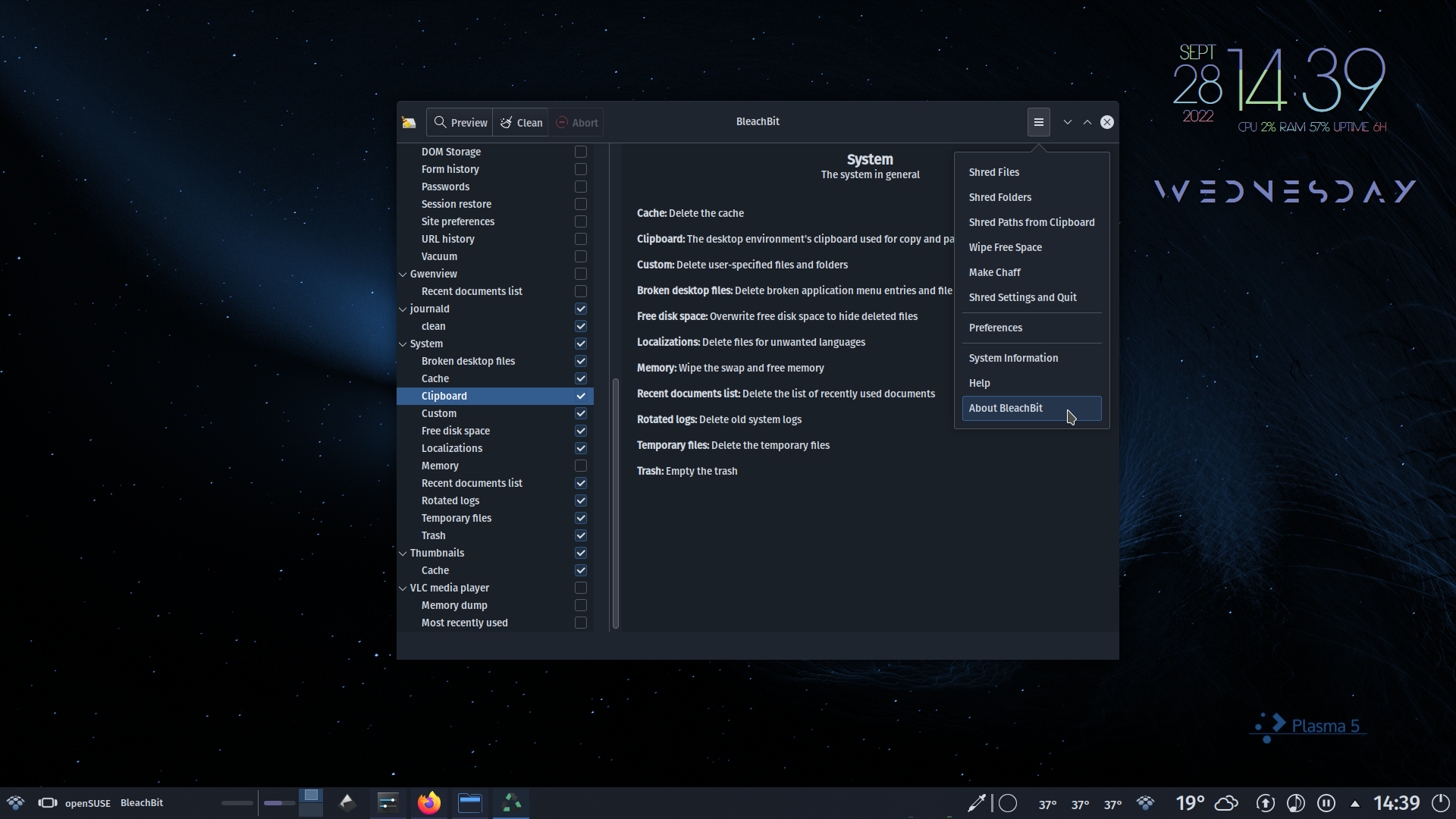
Task: Select Shred Files from the menu
Action: pos(1031,172)
